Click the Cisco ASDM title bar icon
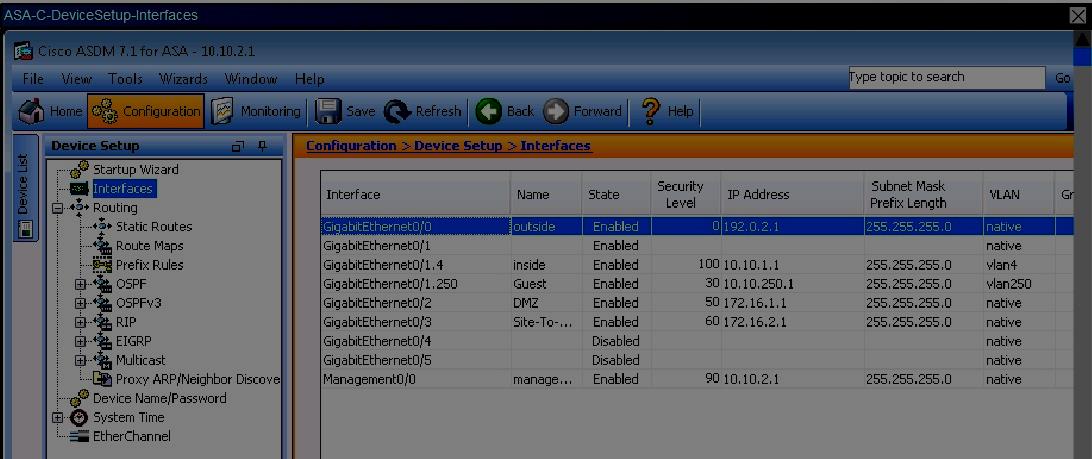1092x459 pixels. pos(24,52)
